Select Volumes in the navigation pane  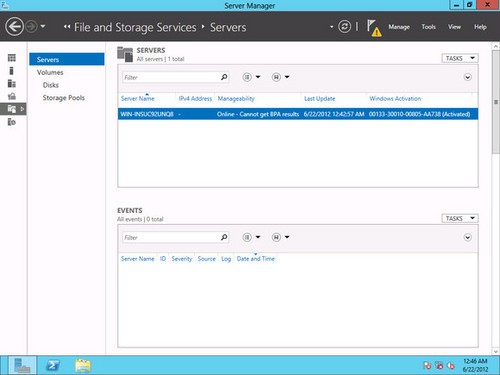pyautogui.click(x=50, y=72)
